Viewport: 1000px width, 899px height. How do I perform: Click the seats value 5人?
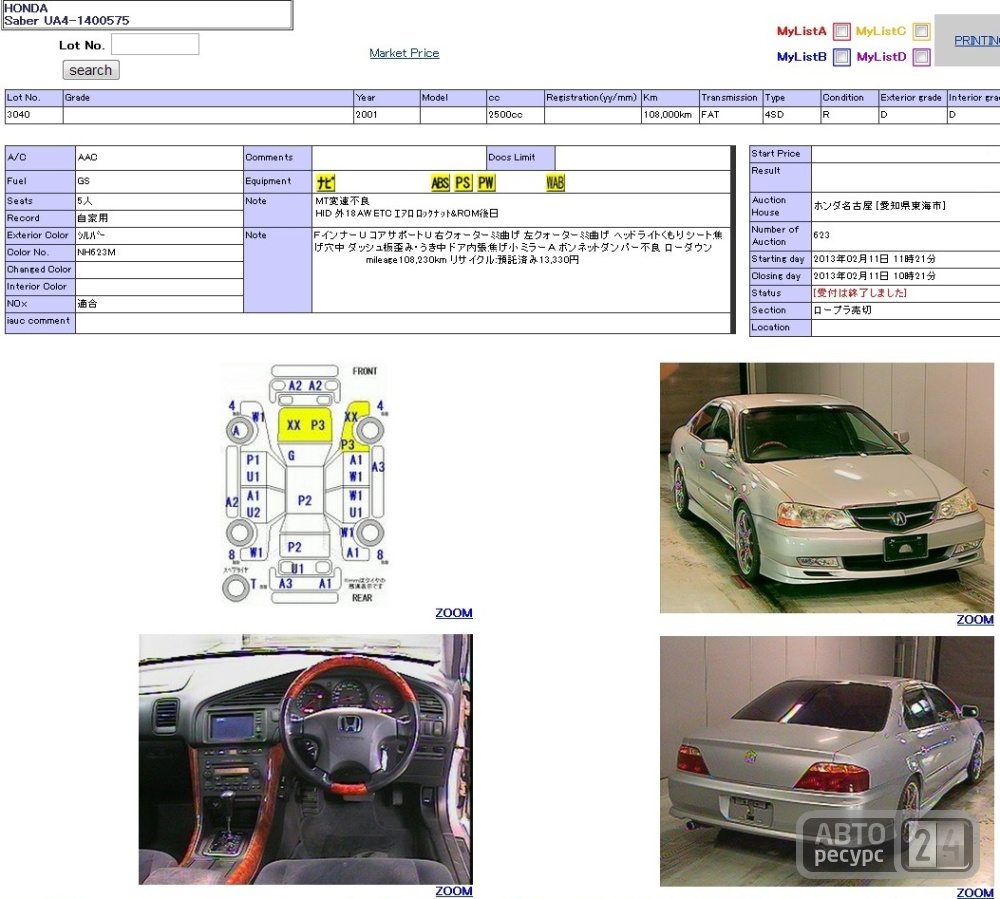pos(85,201)
